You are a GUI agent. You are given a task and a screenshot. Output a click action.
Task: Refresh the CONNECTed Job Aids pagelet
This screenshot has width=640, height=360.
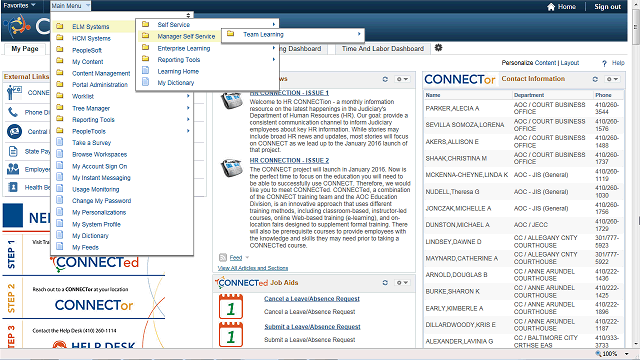(385, 282)
